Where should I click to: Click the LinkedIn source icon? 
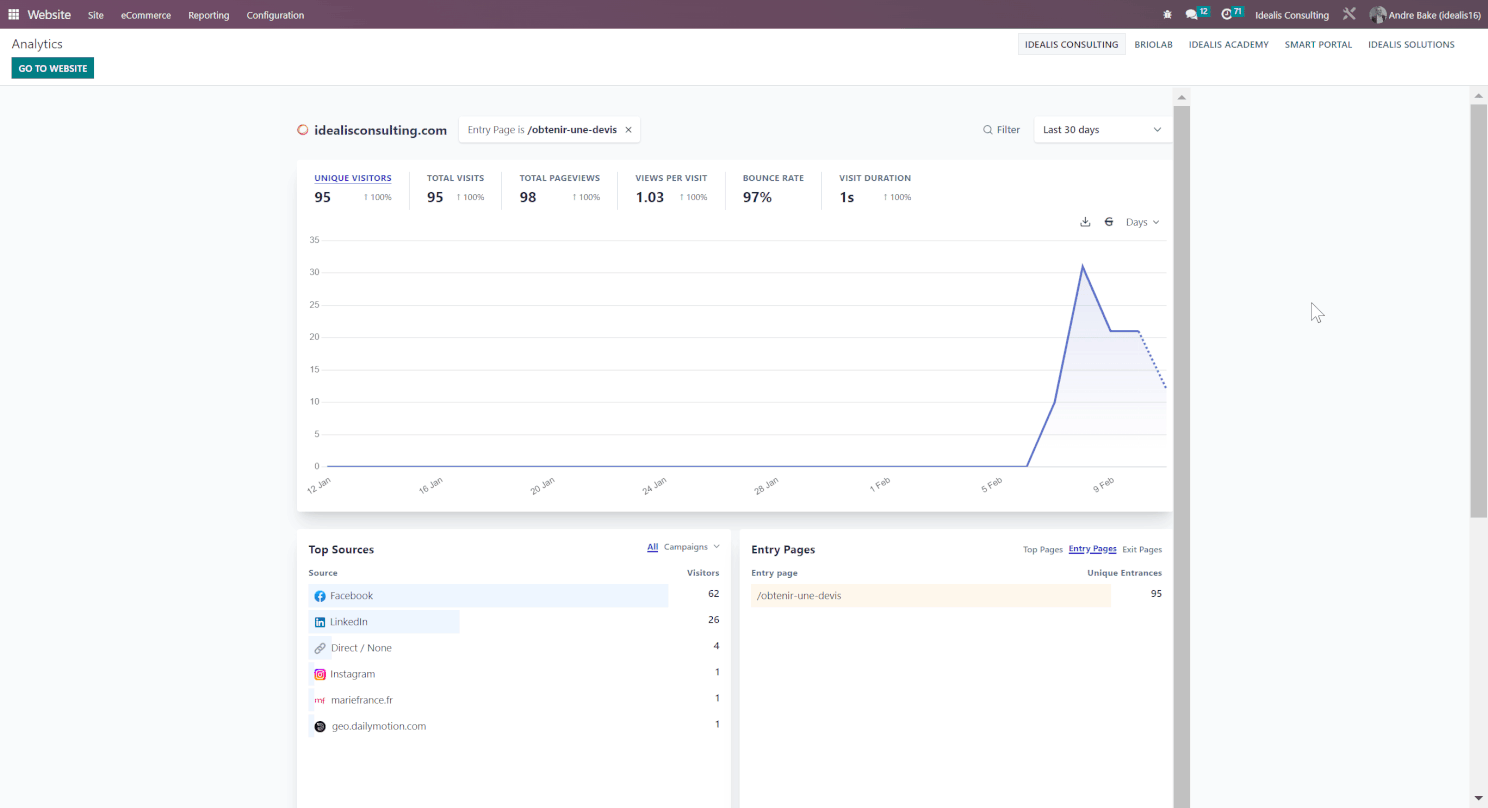(x=320, y=622)
